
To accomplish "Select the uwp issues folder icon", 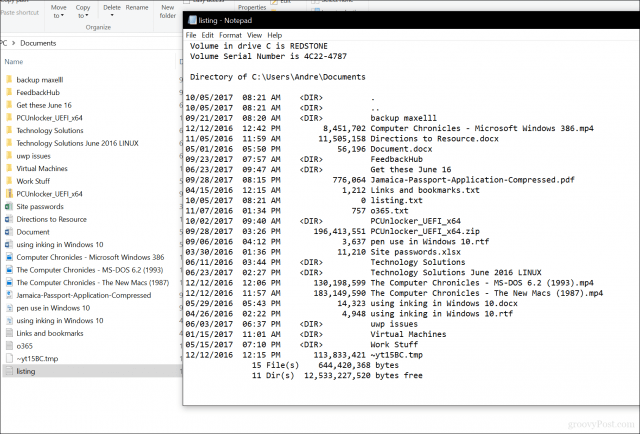I will [9, 155].
